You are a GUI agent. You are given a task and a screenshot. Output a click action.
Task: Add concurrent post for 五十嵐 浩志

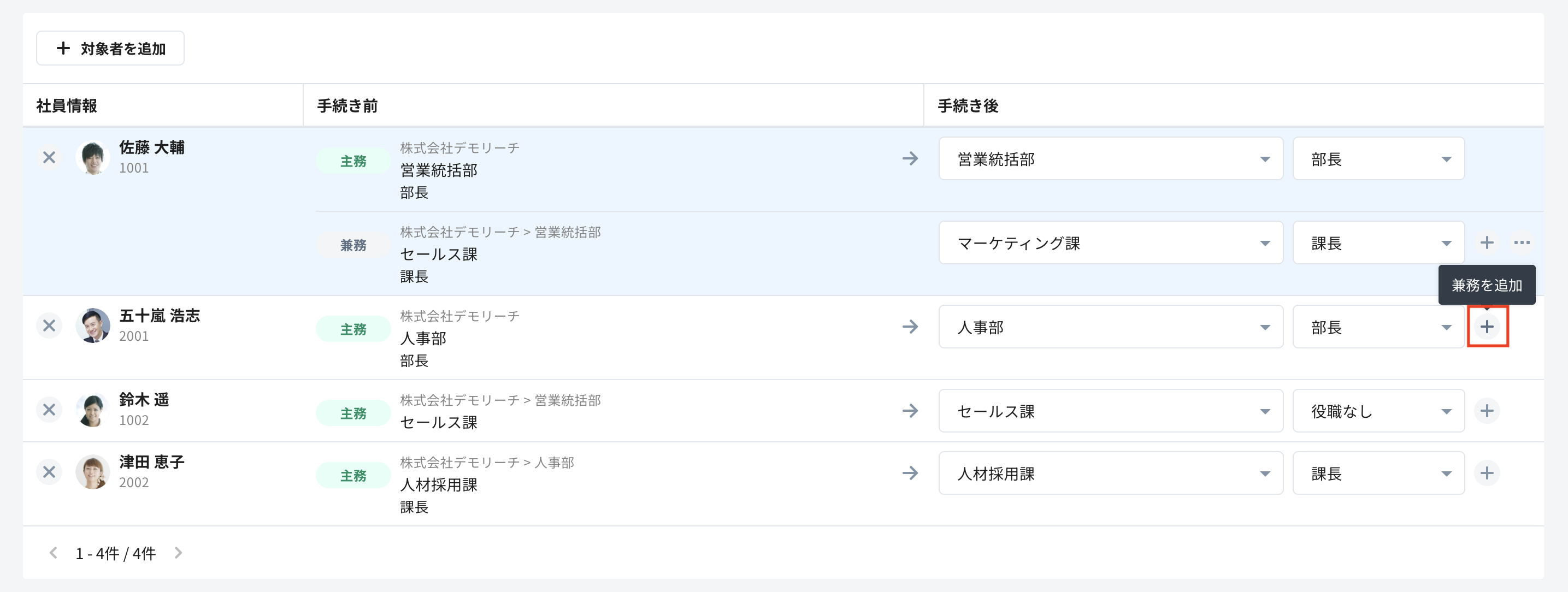point(1487,327)
